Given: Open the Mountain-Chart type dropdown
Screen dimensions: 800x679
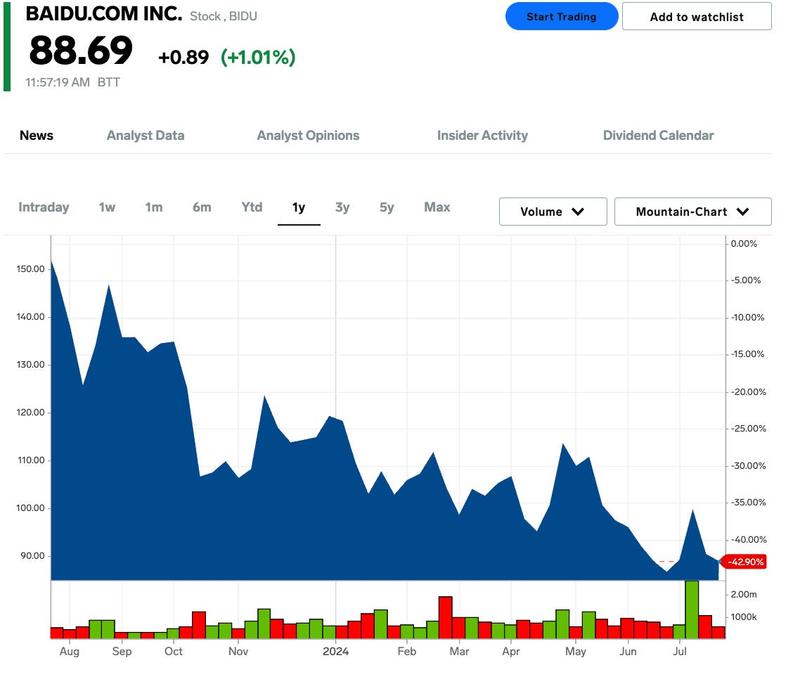Looking at the screenshot, I should pos(693,211).
